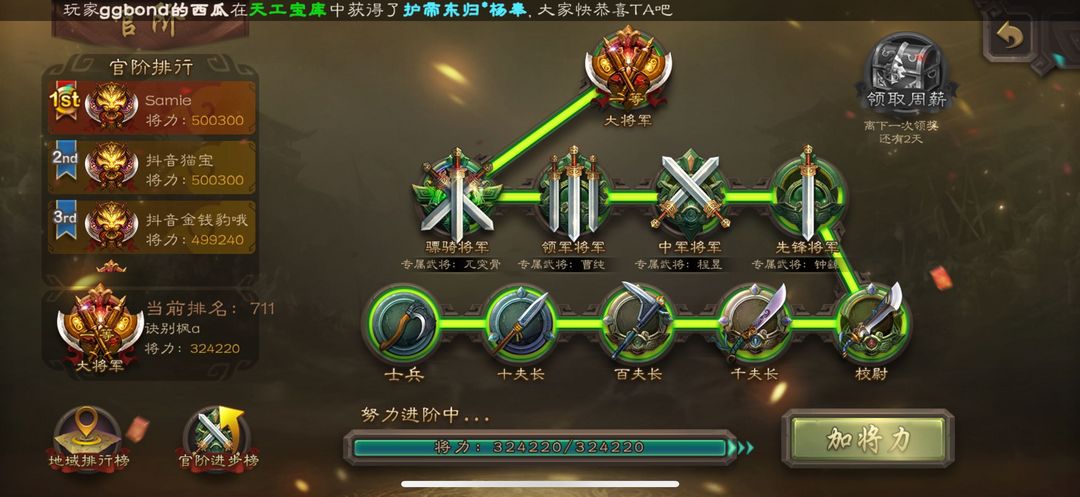Tap the 百夫长 pickaxe rank icon

click(x=637, y=322)
